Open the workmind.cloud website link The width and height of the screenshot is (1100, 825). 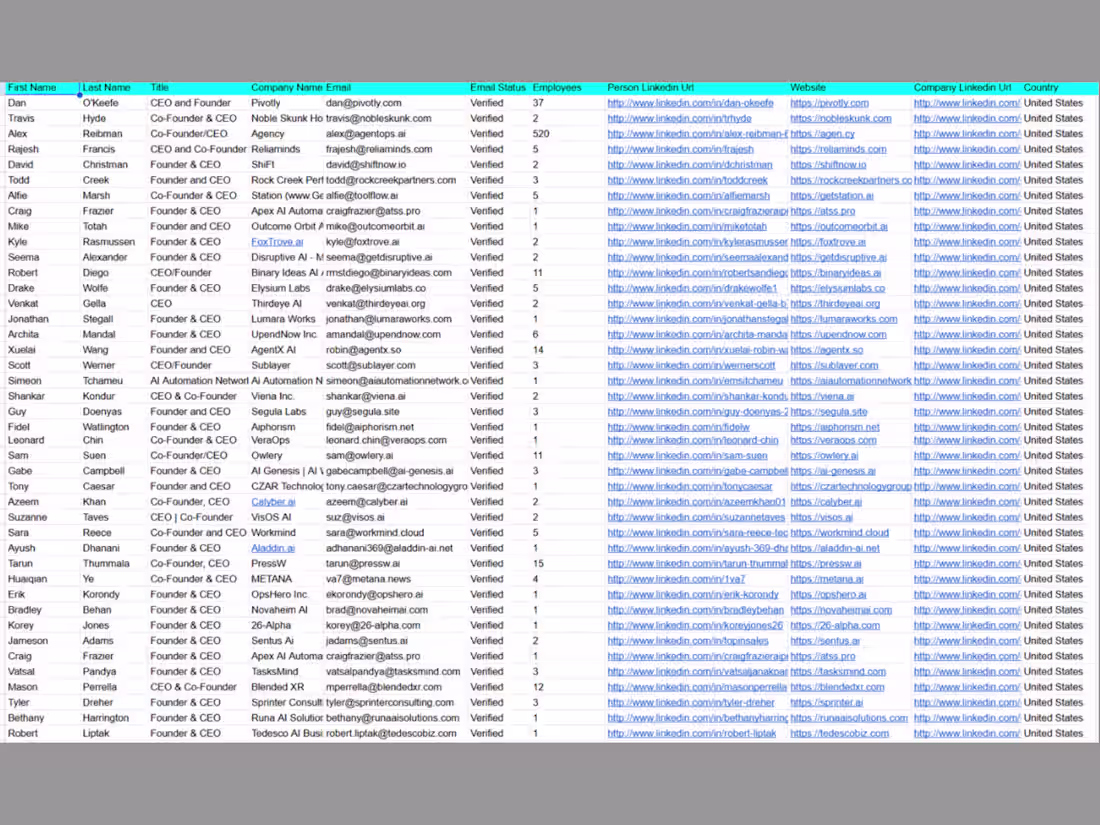pyautogui.click(x=839, y=533)
